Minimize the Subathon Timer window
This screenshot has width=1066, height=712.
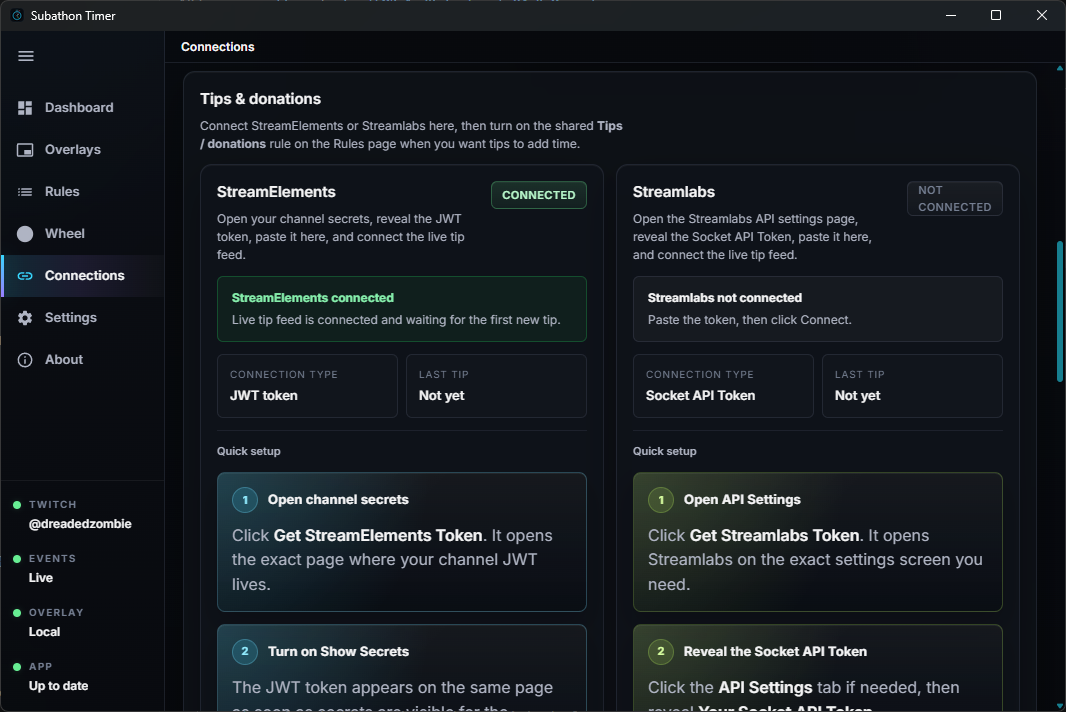point(951,15)
